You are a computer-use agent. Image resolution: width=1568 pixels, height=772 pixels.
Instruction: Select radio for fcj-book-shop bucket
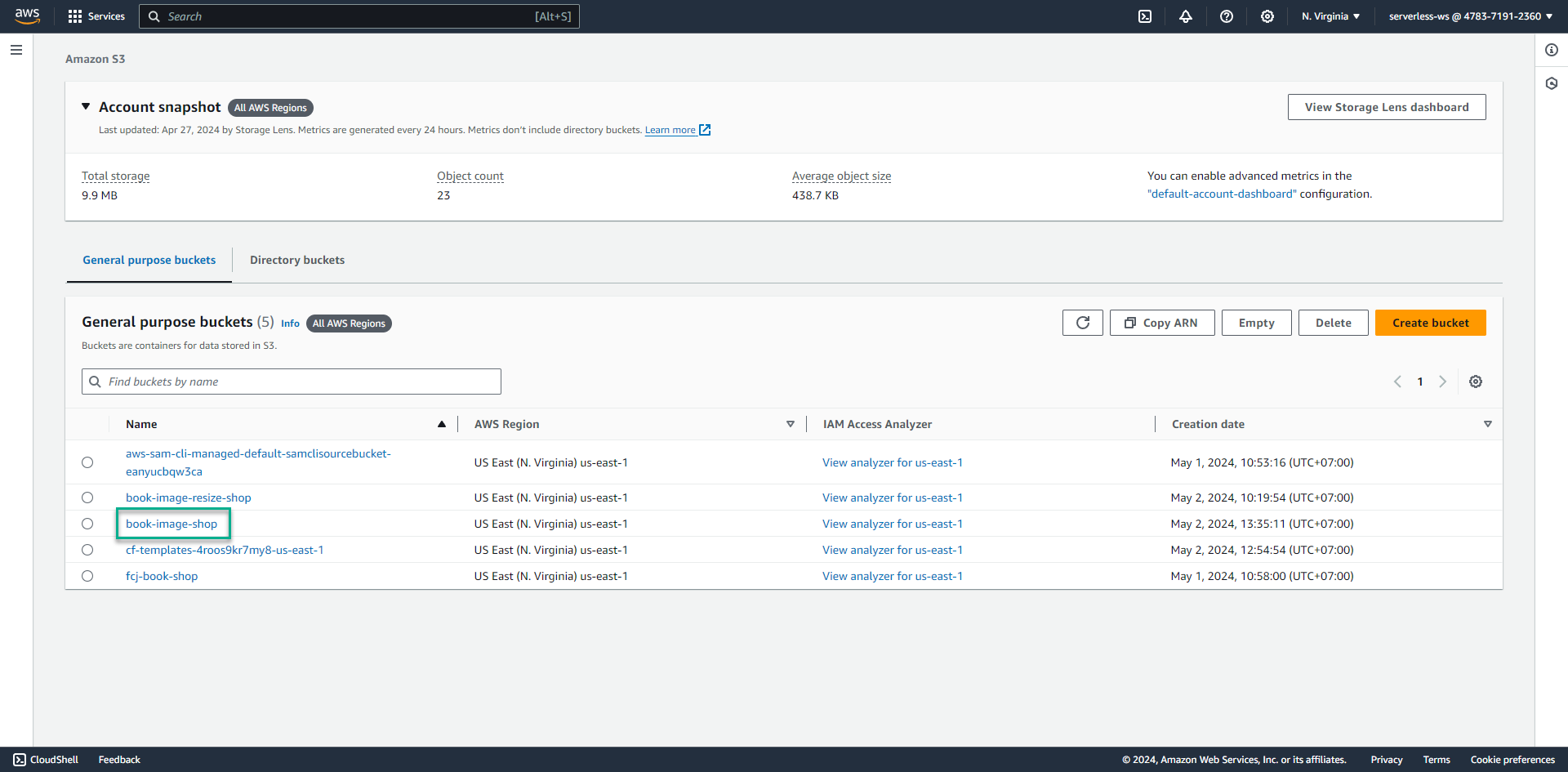pos(87,576)
